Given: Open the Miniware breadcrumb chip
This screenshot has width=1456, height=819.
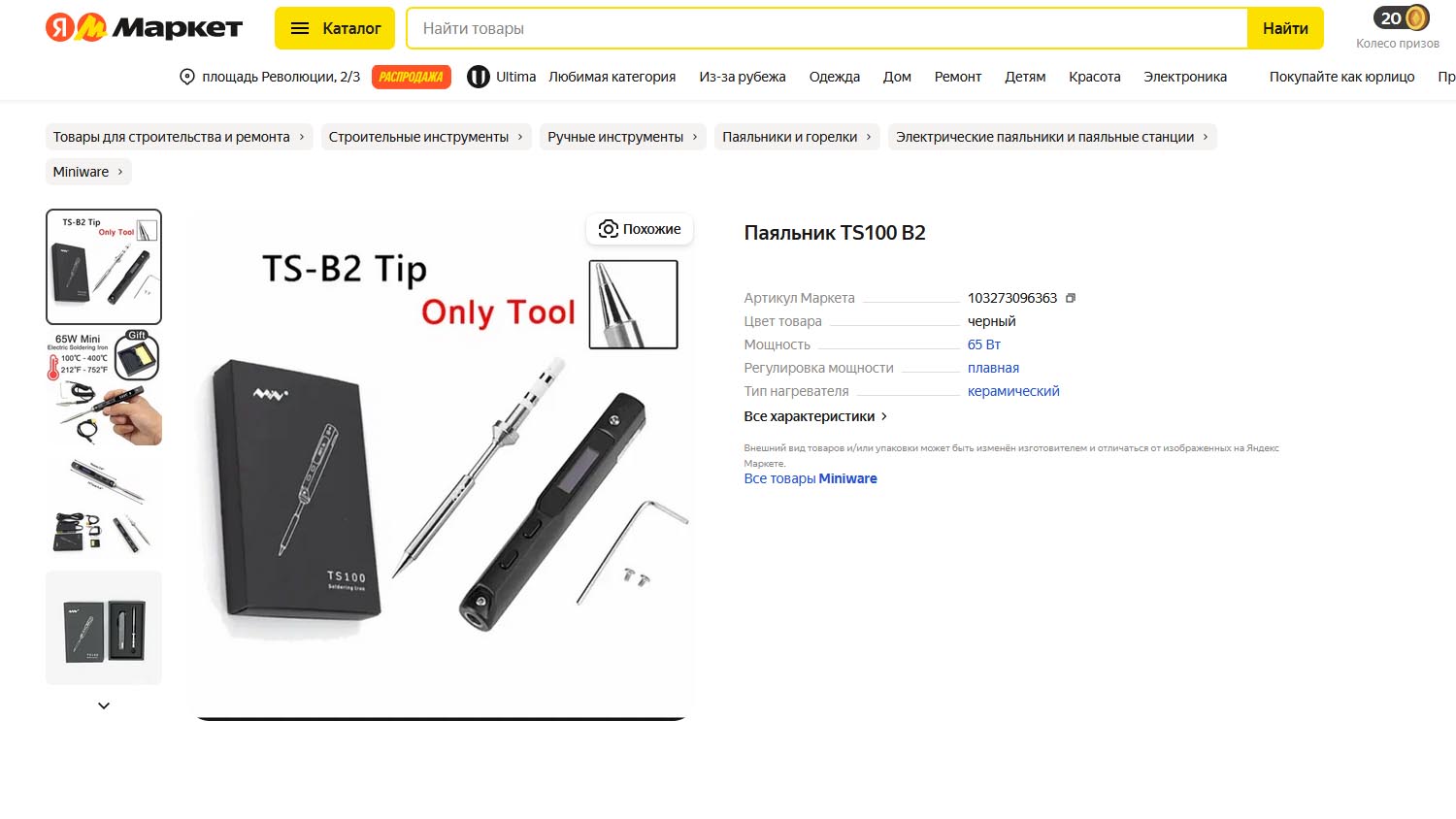Looking at the screenshot, I should coord(88,172).
